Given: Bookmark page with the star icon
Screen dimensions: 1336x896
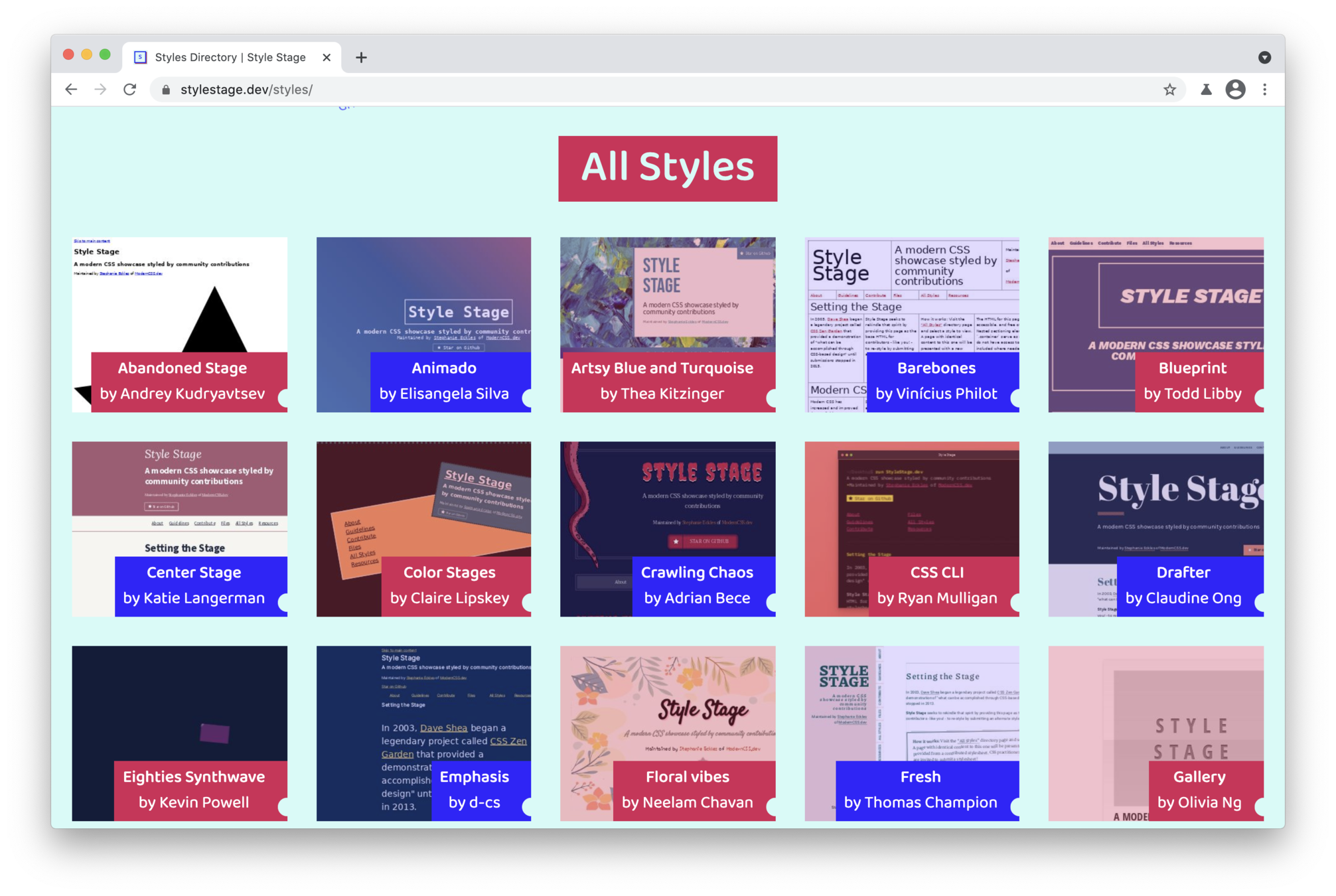Looking at the screenshot, I should point(1169,90).
